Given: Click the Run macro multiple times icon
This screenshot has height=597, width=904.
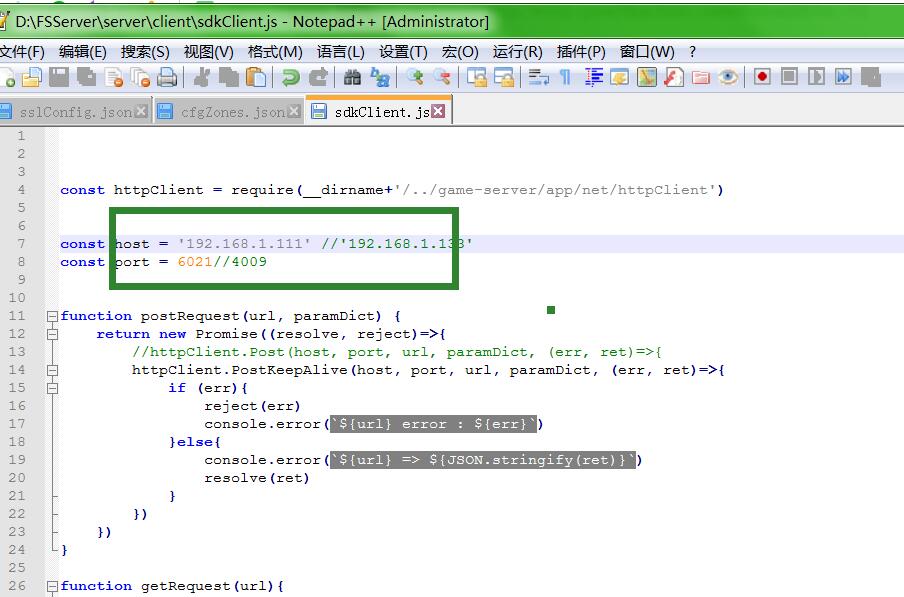Looking at the screenshot, I should (x=843, y=77).
